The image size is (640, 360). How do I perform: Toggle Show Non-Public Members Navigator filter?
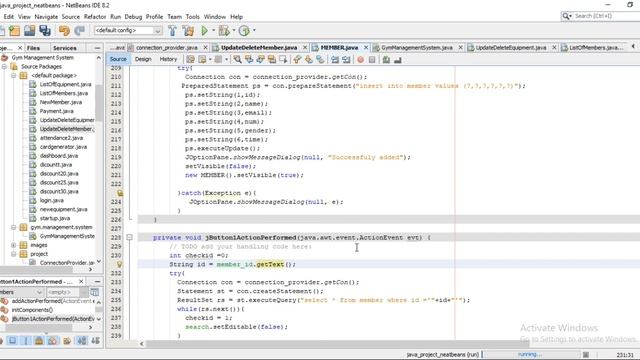click(39, 340)
